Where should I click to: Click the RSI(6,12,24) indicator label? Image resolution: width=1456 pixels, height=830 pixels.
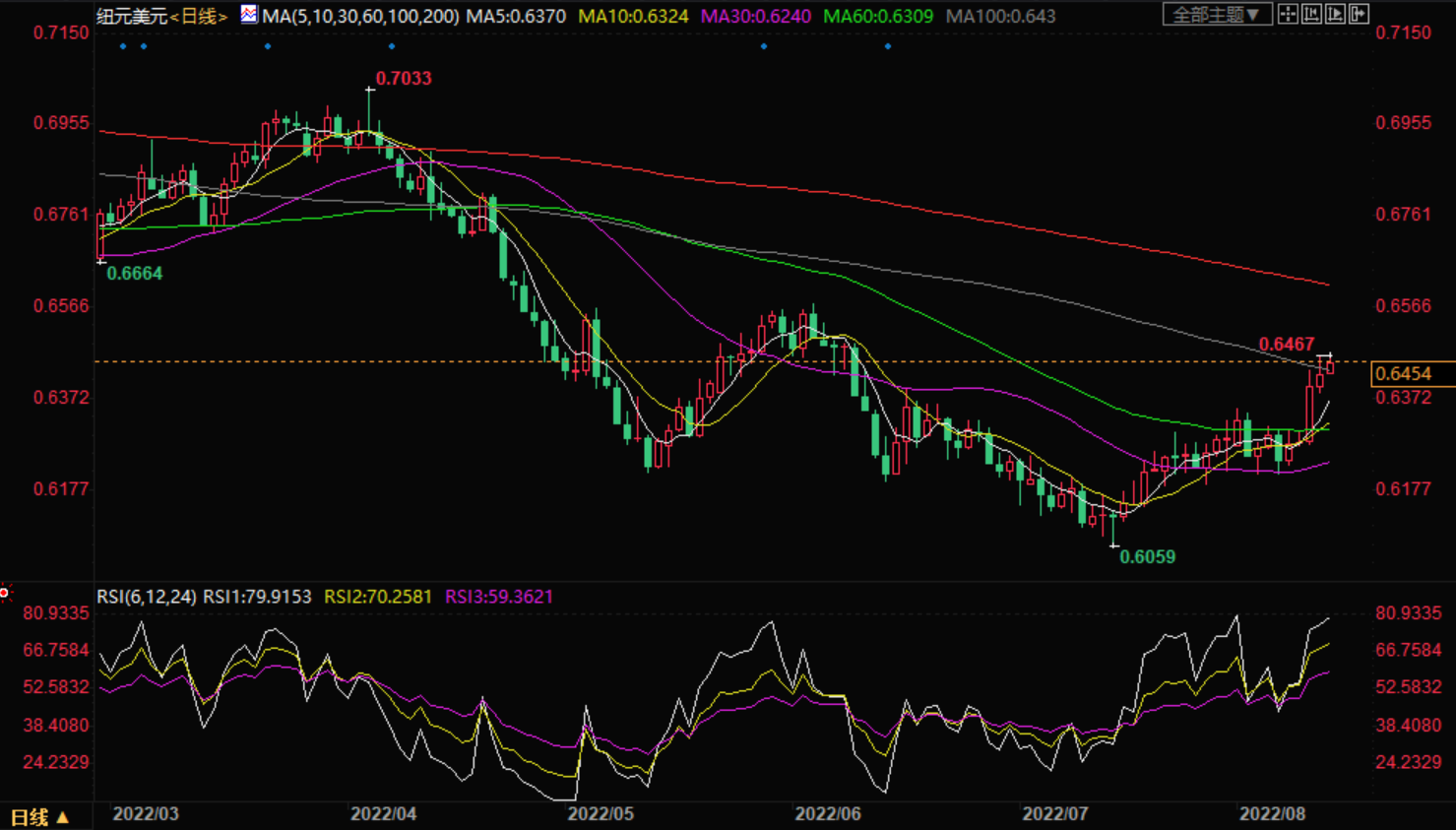click(146, 597)
